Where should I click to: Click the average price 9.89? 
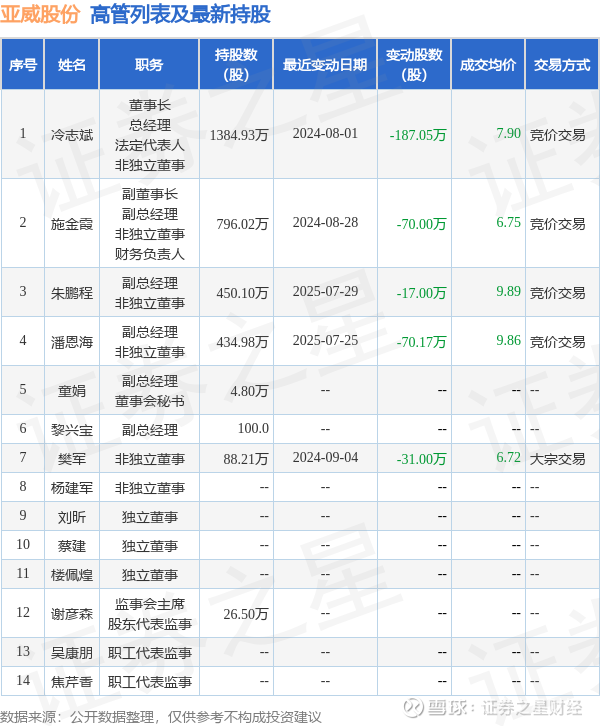click(508, 291)
